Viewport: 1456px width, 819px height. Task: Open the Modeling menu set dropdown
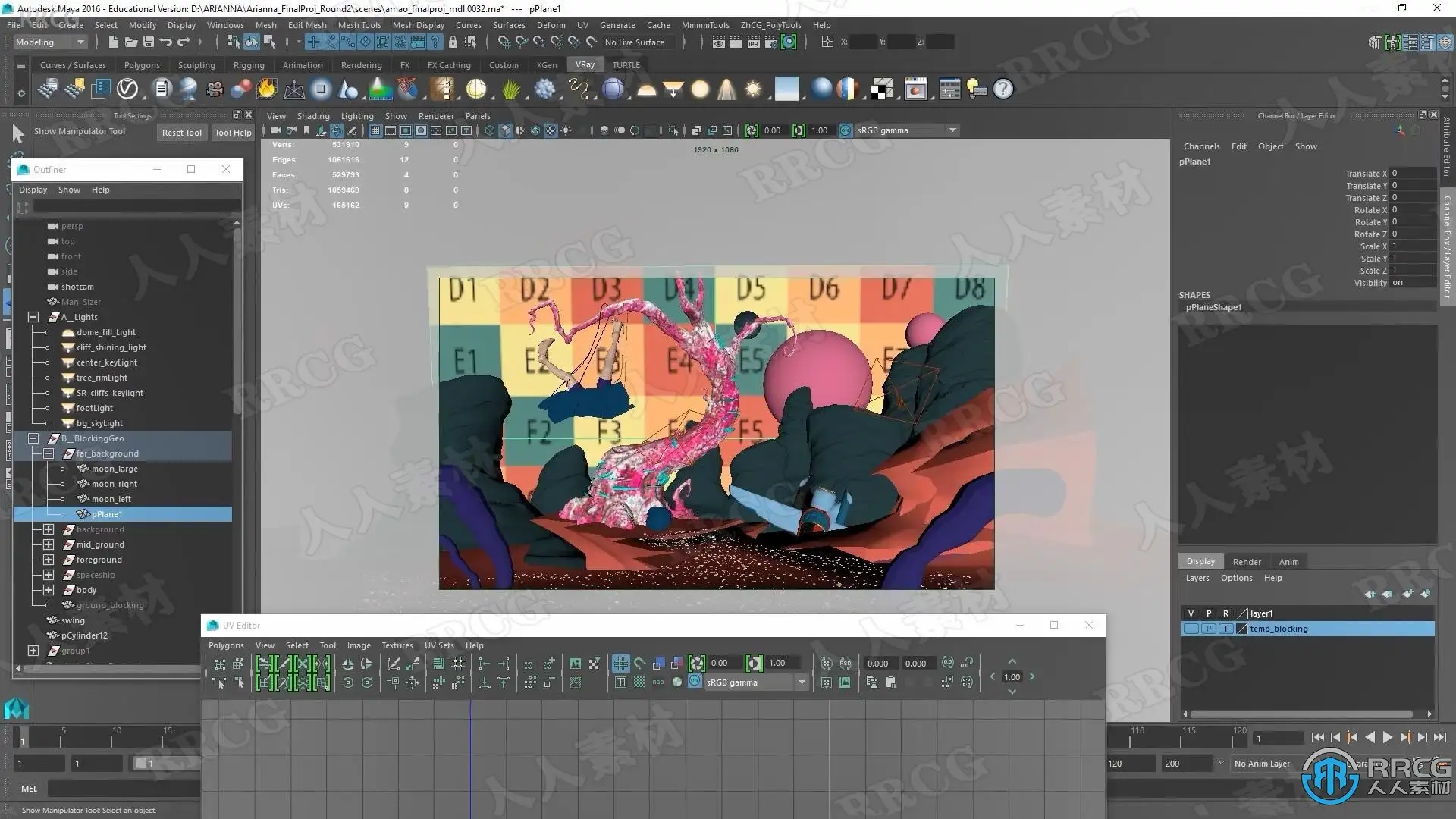tap(49, 42)
